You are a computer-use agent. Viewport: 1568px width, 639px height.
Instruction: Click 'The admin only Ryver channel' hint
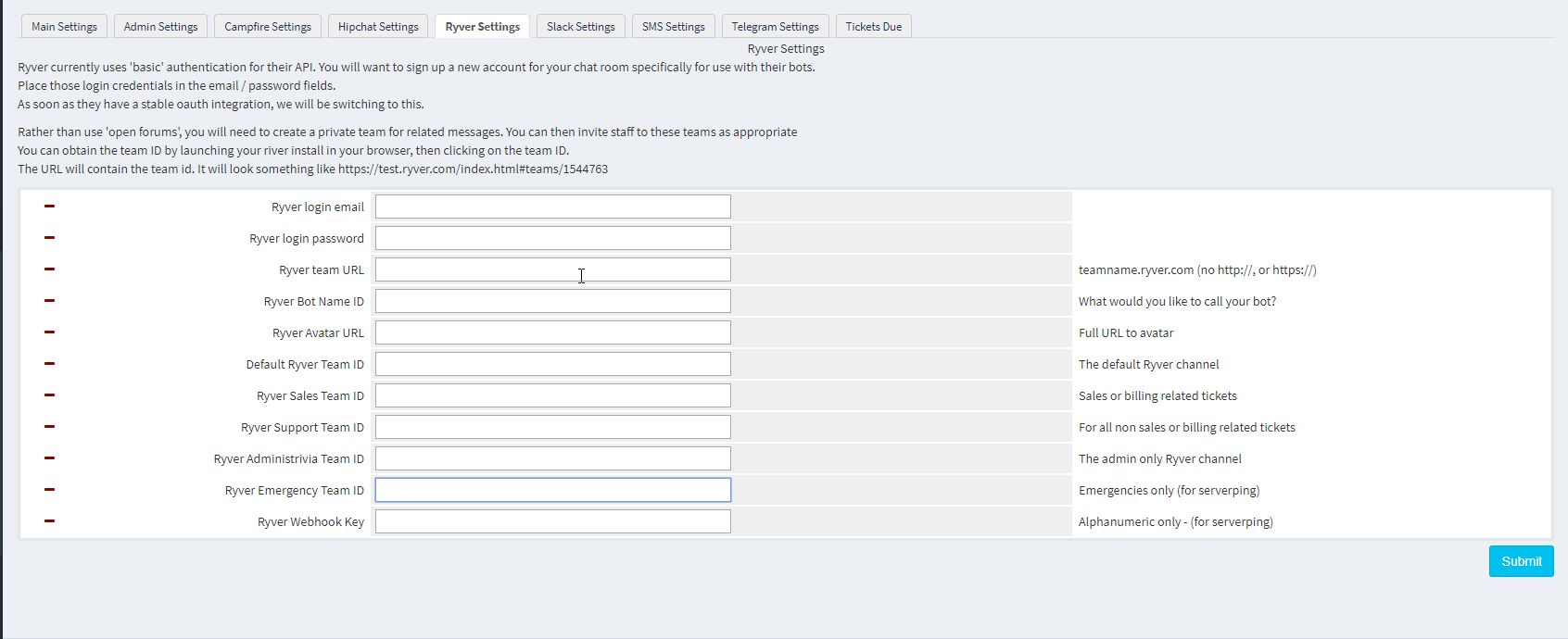pos(1159,458)
